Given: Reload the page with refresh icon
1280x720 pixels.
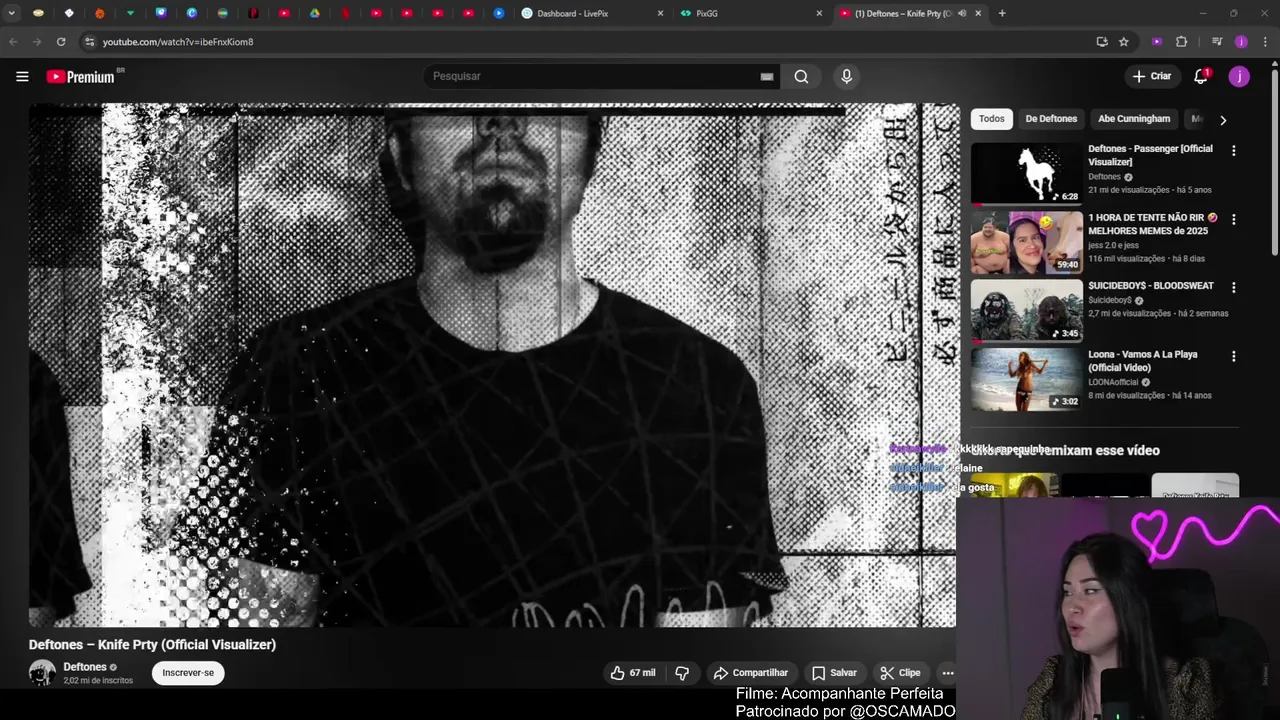Looking at the screenshot, I should (x=61, y=42).
